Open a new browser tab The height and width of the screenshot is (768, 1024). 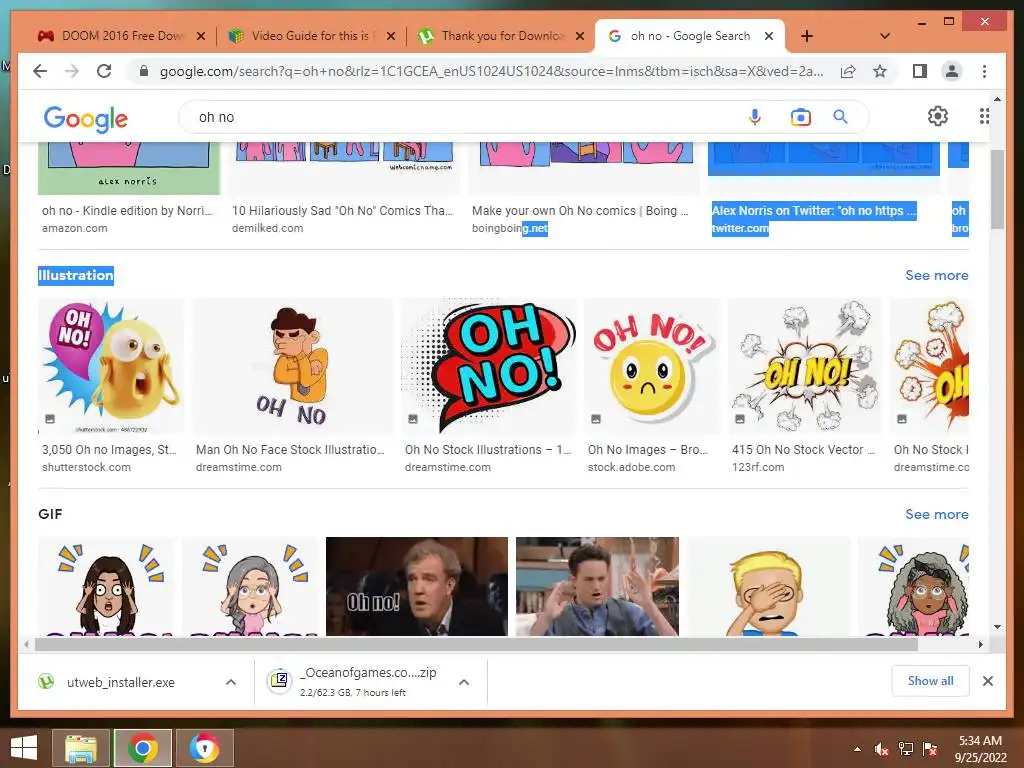pos(807,36)
